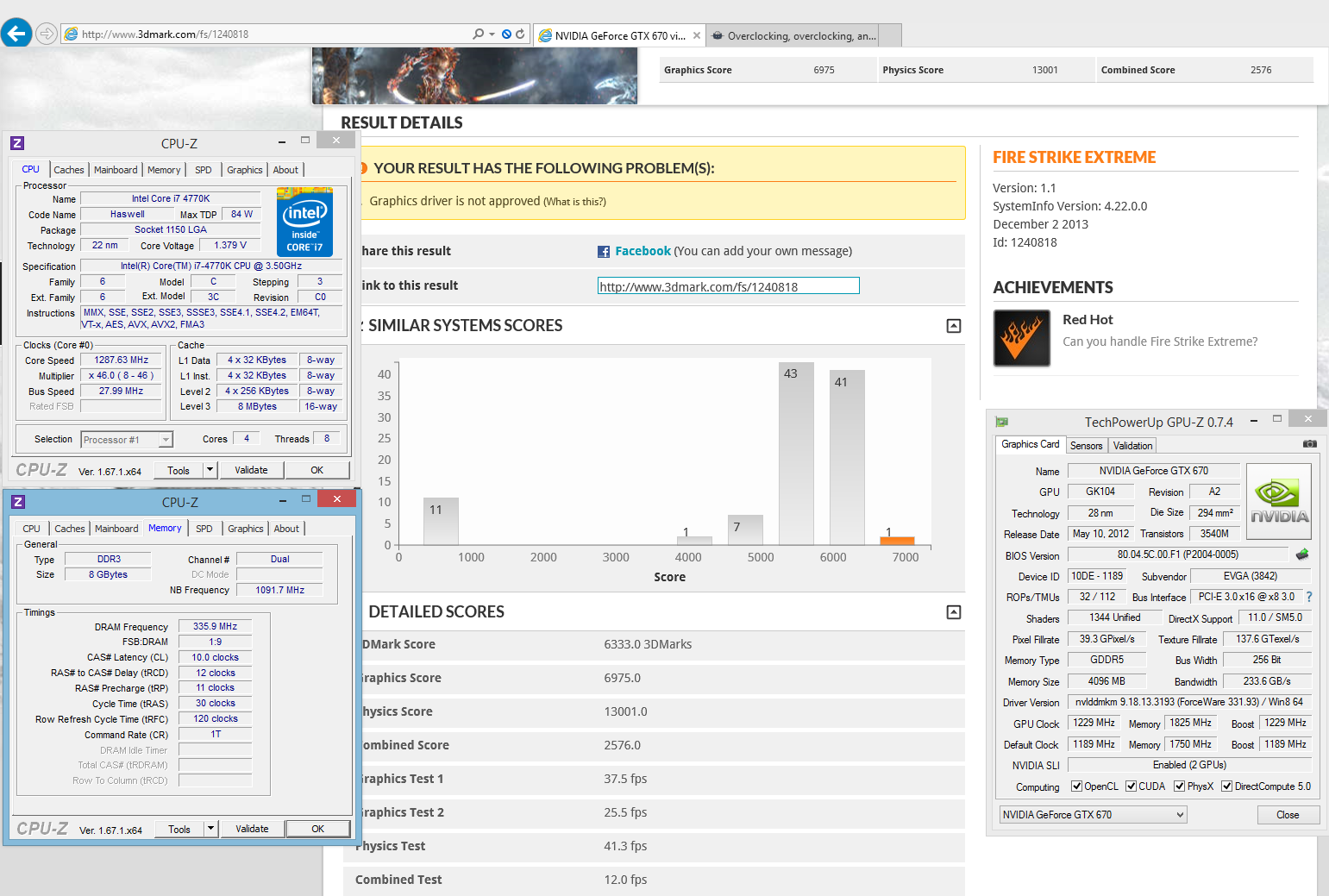Open Tools dropdown arrow in bottom CPU-Z

(x=210, y=829)
